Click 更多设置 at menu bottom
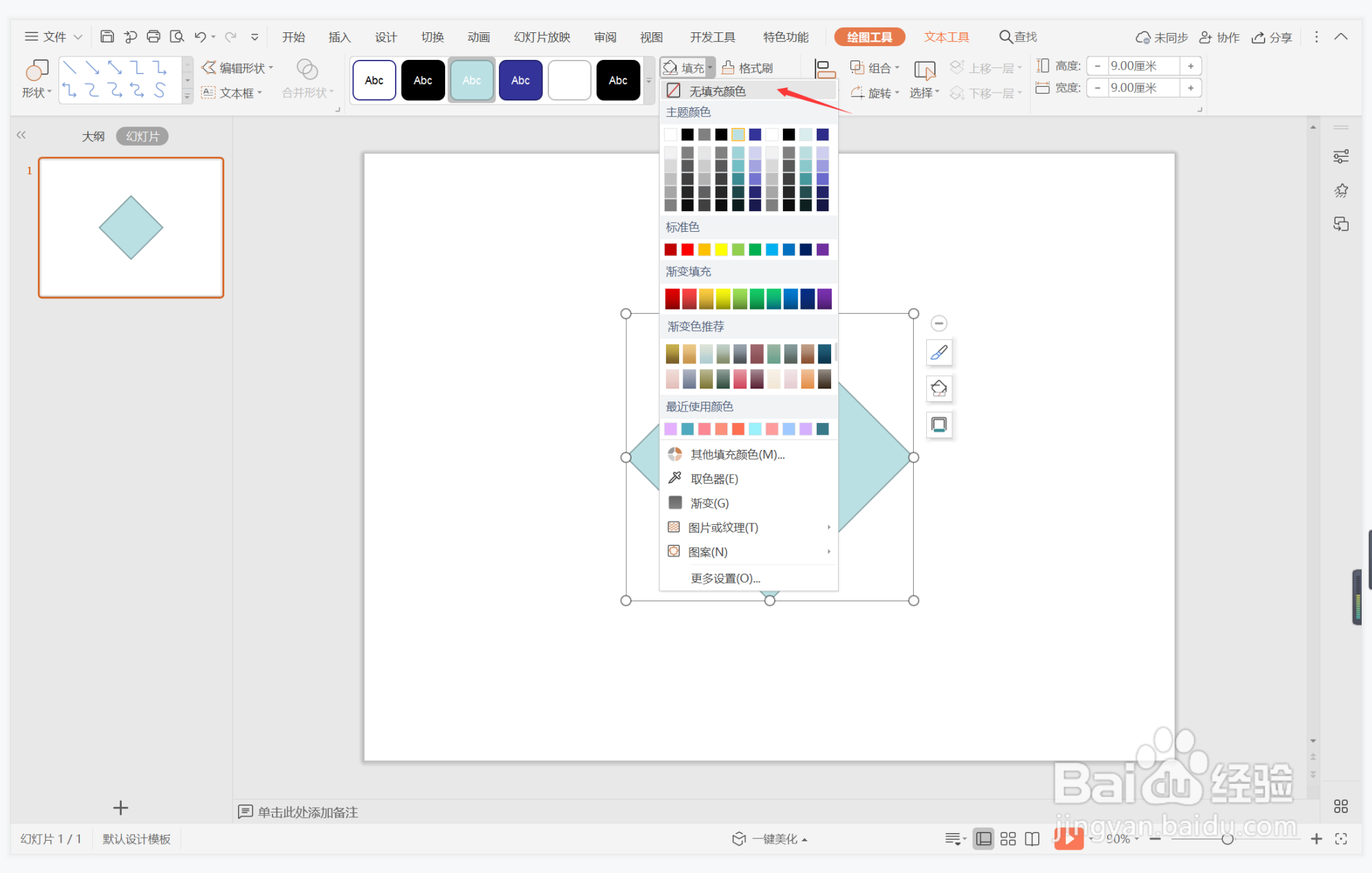 [x=725, y=579]
